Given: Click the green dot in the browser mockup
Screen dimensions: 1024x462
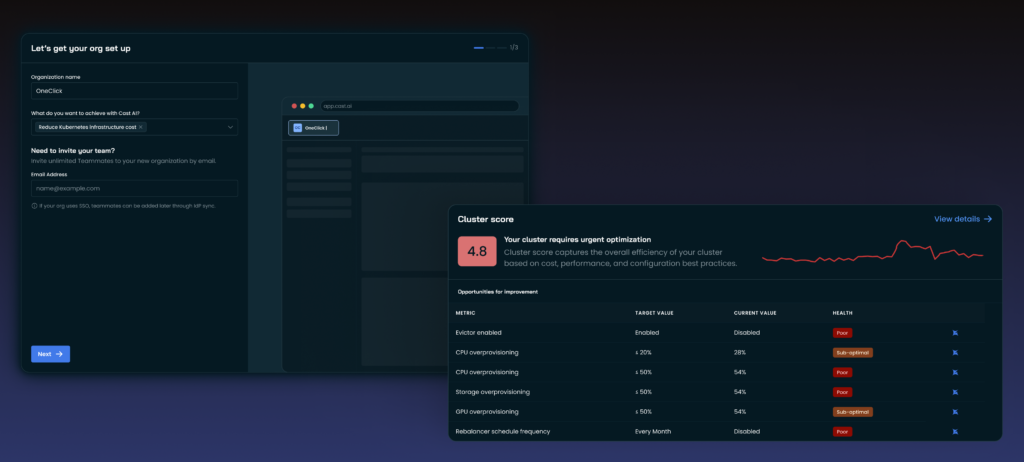Looking at the screenshot, I should pos(311,106).
